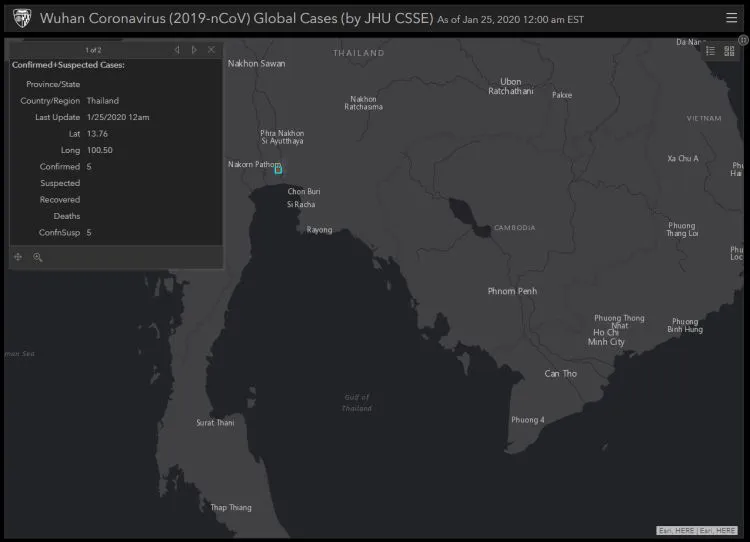Viewport: 750px width, 542px height.
Task: Zoom to feature with magnifier icon
Action: [x=38, y=257]
